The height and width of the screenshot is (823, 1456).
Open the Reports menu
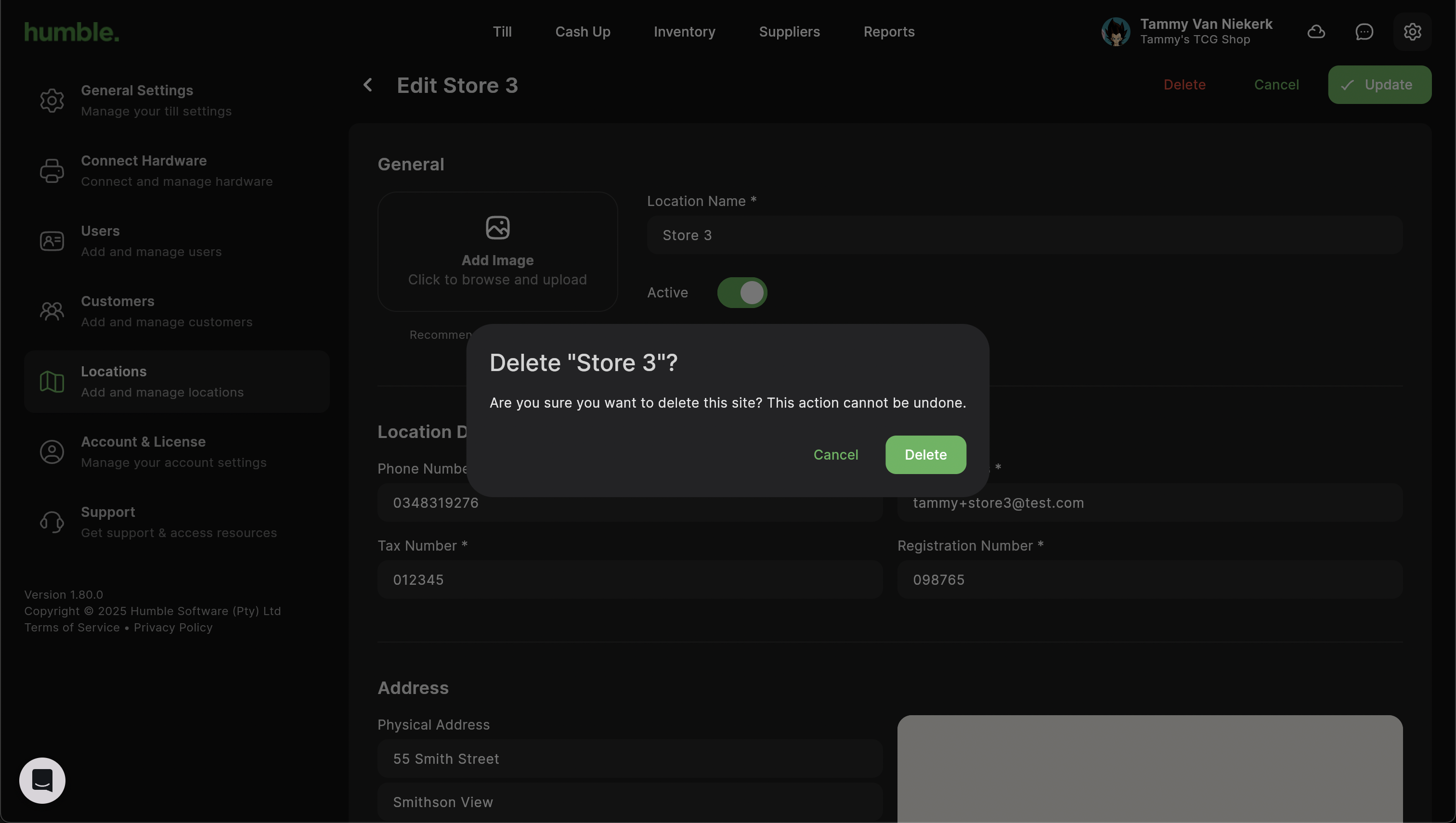[889, 32]
